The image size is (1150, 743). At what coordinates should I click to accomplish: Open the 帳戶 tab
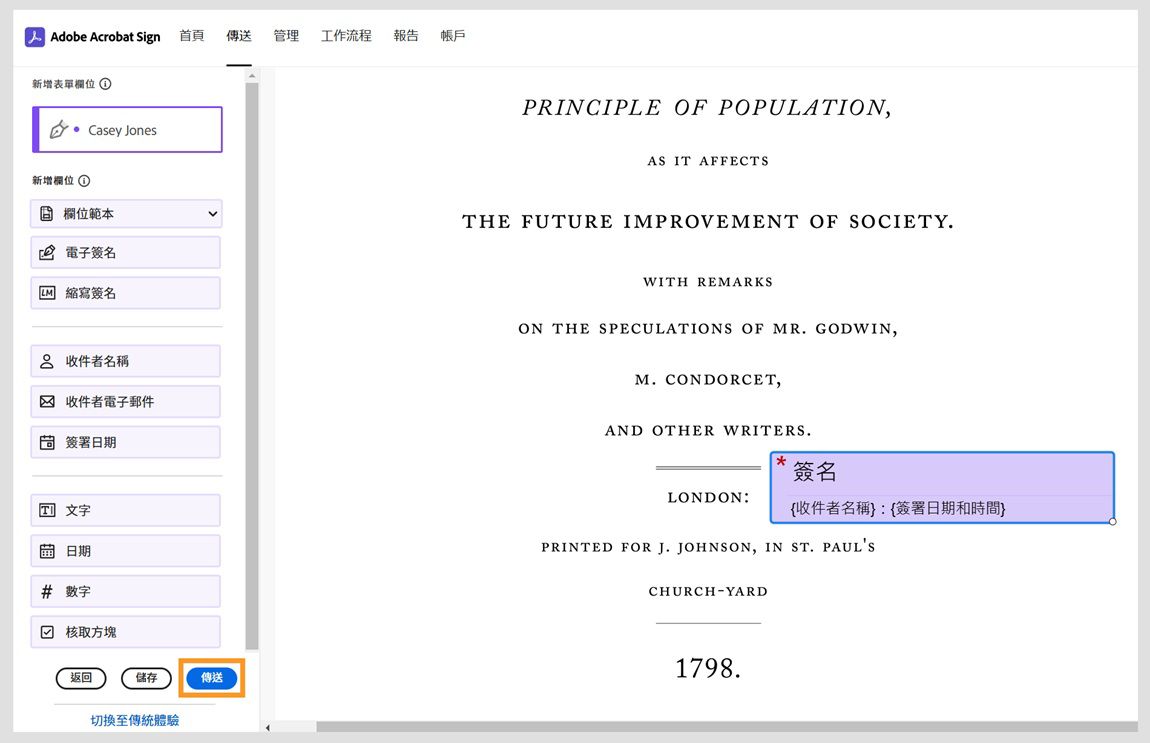pyautogui.click(x=453, y=36)
